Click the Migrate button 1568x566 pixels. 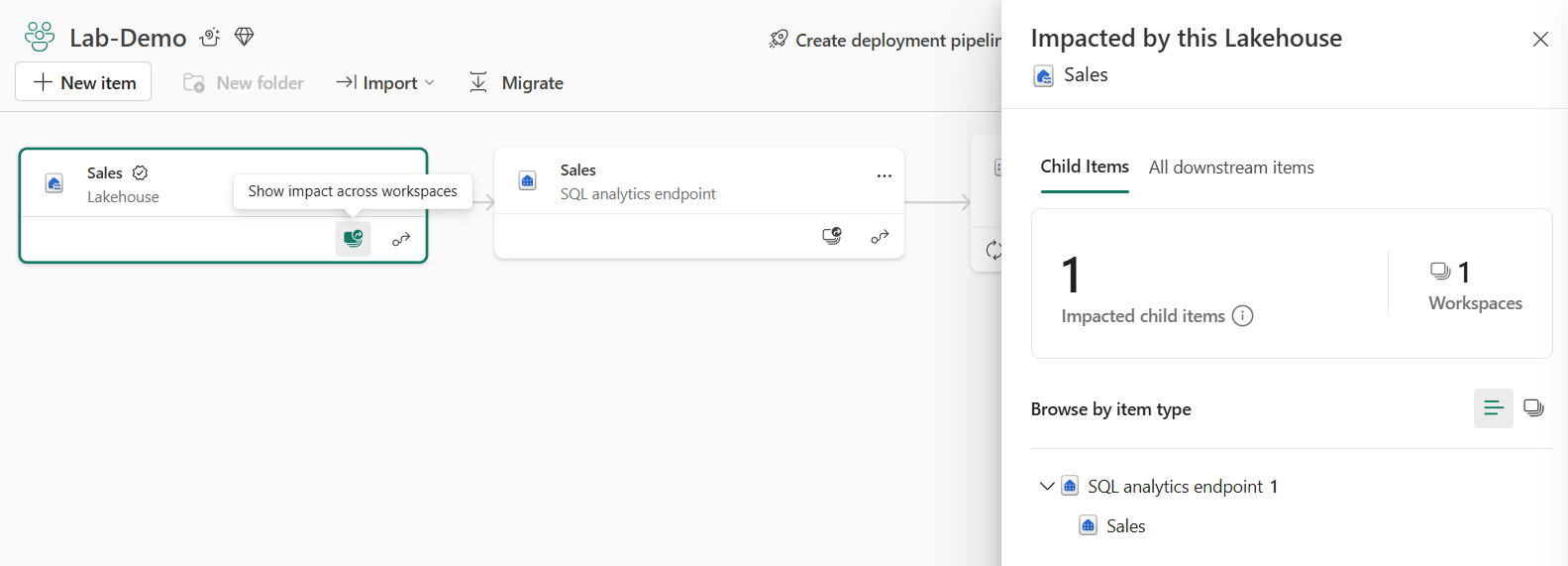pyautogui.click(x=516, y=83)
